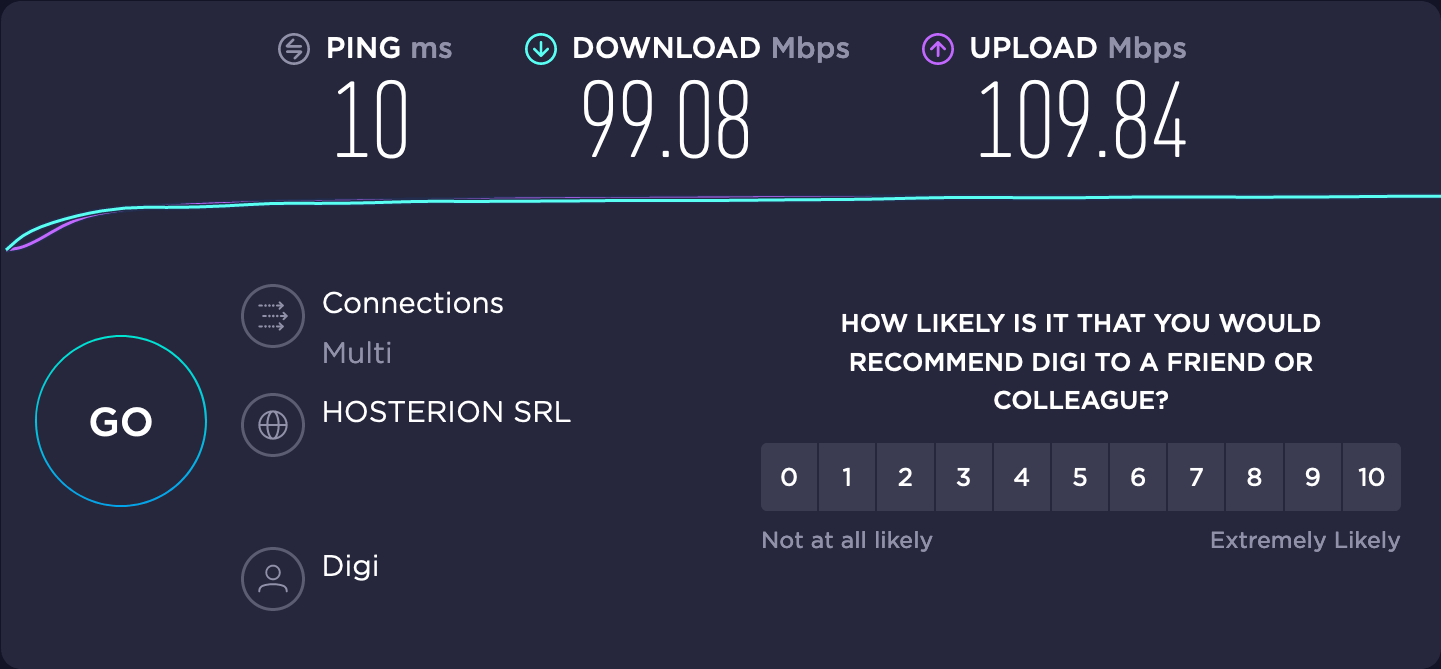Click the user profile icon beside Digi
Viewport: 1441px width, 669px height.
pyautogui.click(x=272, y=578)
